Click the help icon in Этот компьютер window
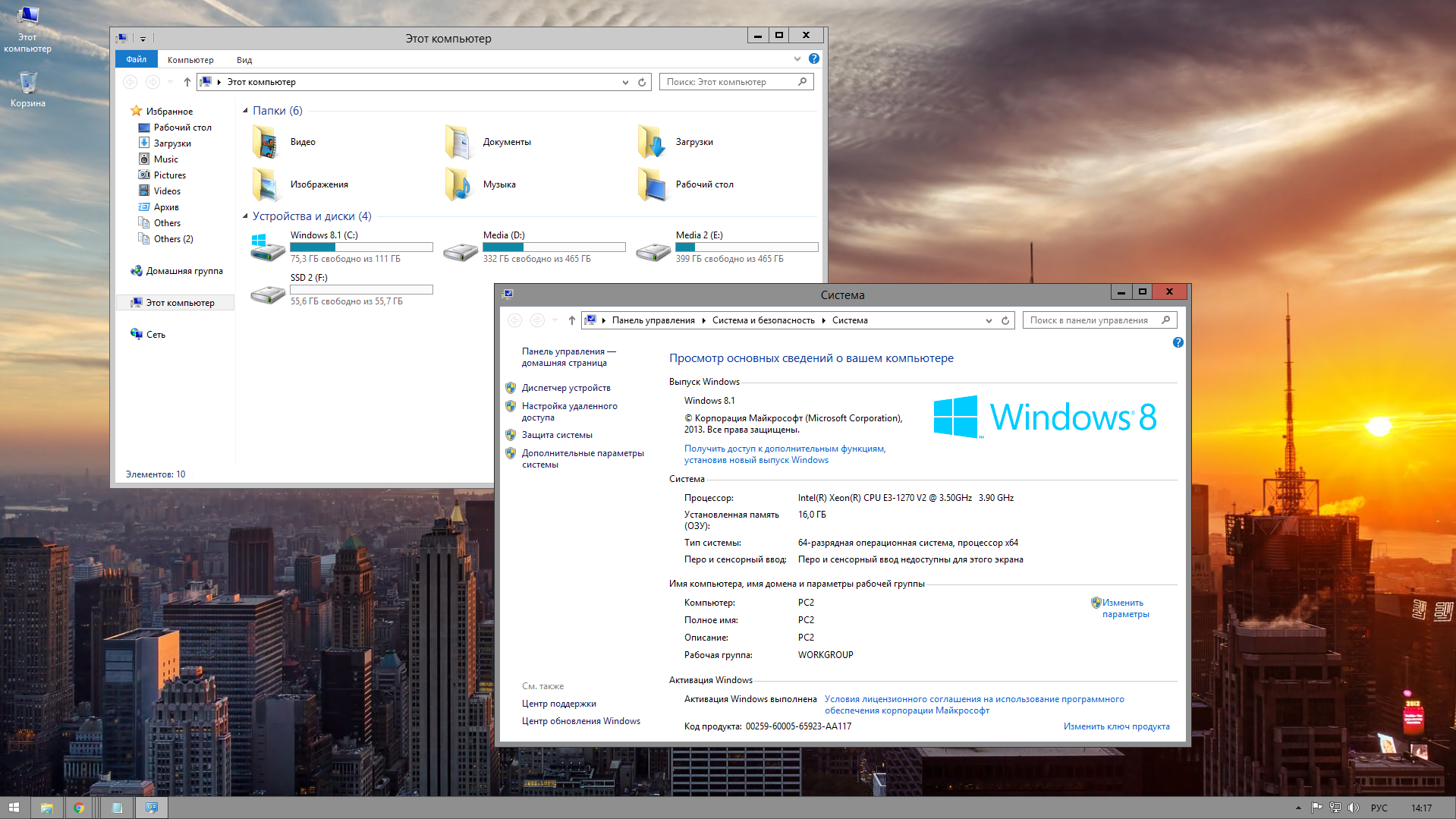This screenshot has width=1456, height=819. [x=814, y=58]
